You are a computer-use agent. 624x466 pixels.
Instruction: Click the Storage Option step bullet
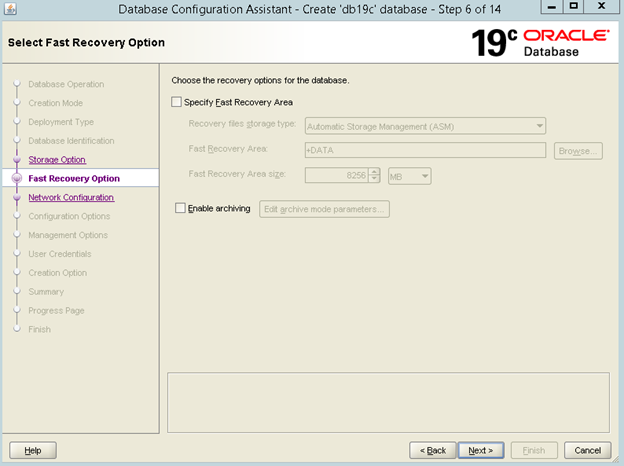coord(17,160)
